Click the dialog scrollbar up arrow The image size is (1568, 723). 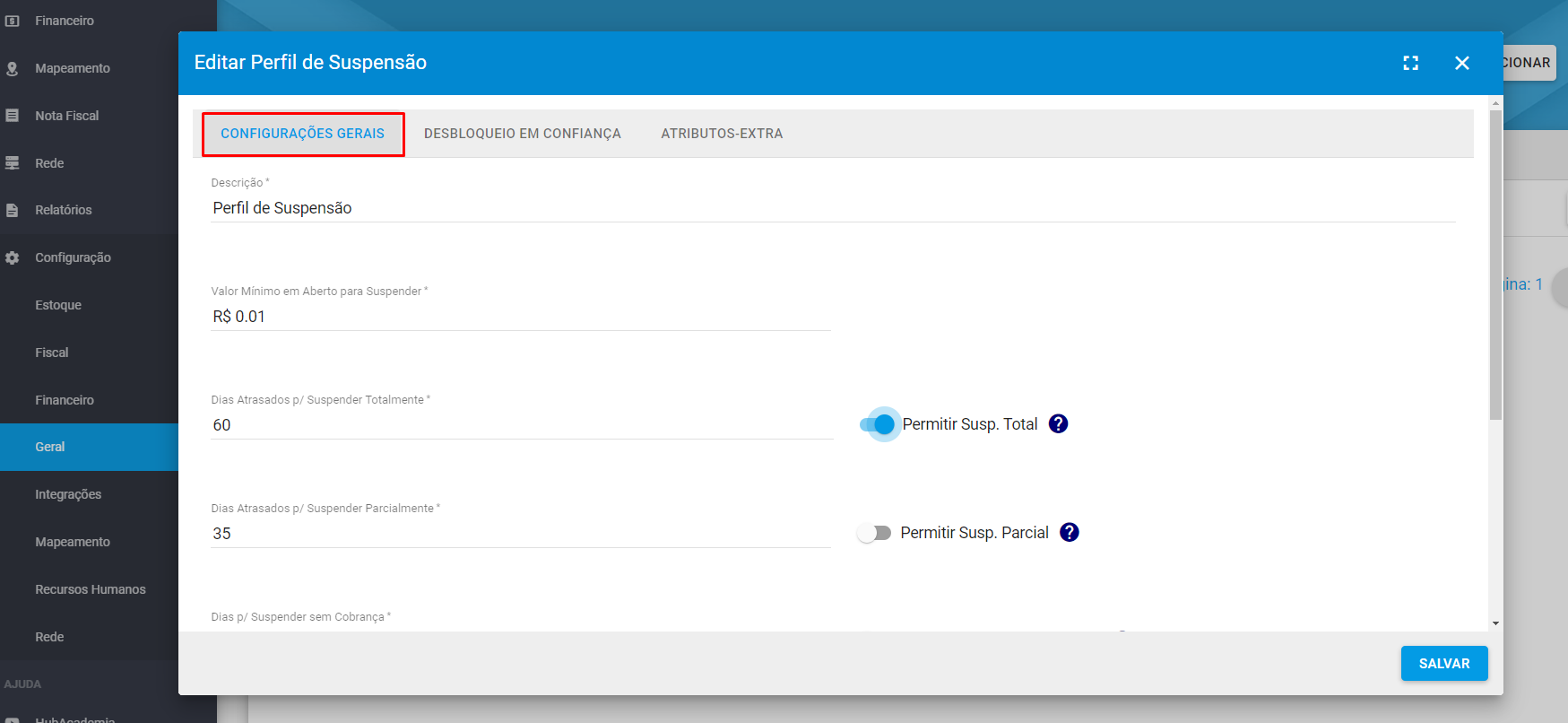pyautogui.click(x=1495, y=103)
